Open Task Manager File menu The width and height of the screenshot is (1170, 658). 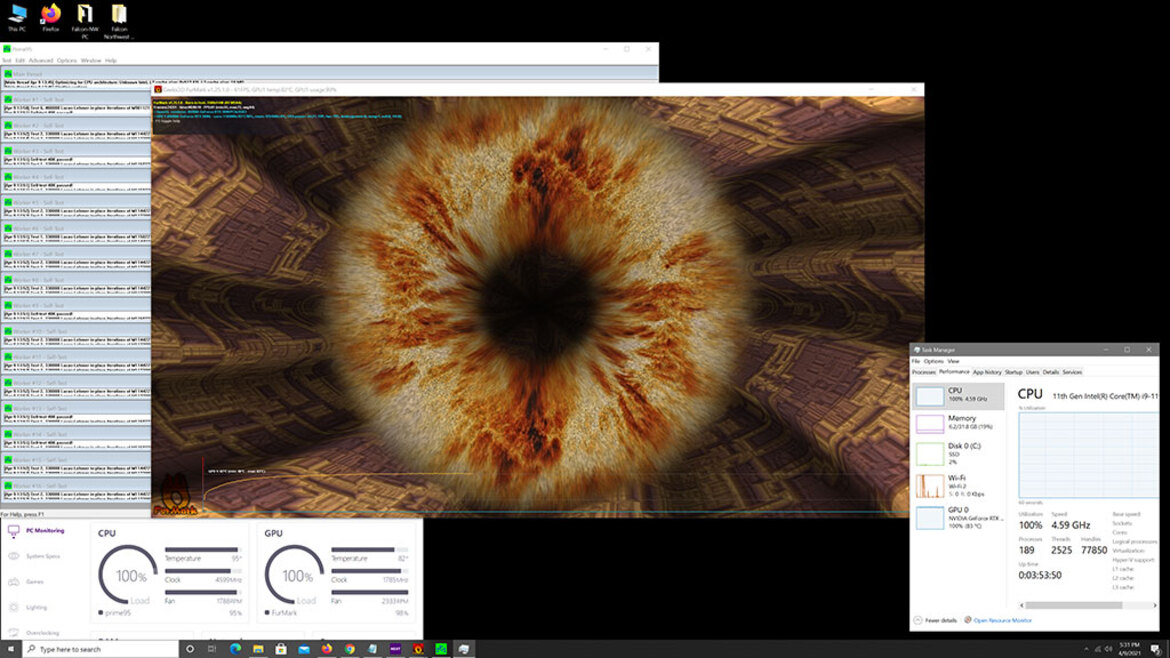click(916, 361)
